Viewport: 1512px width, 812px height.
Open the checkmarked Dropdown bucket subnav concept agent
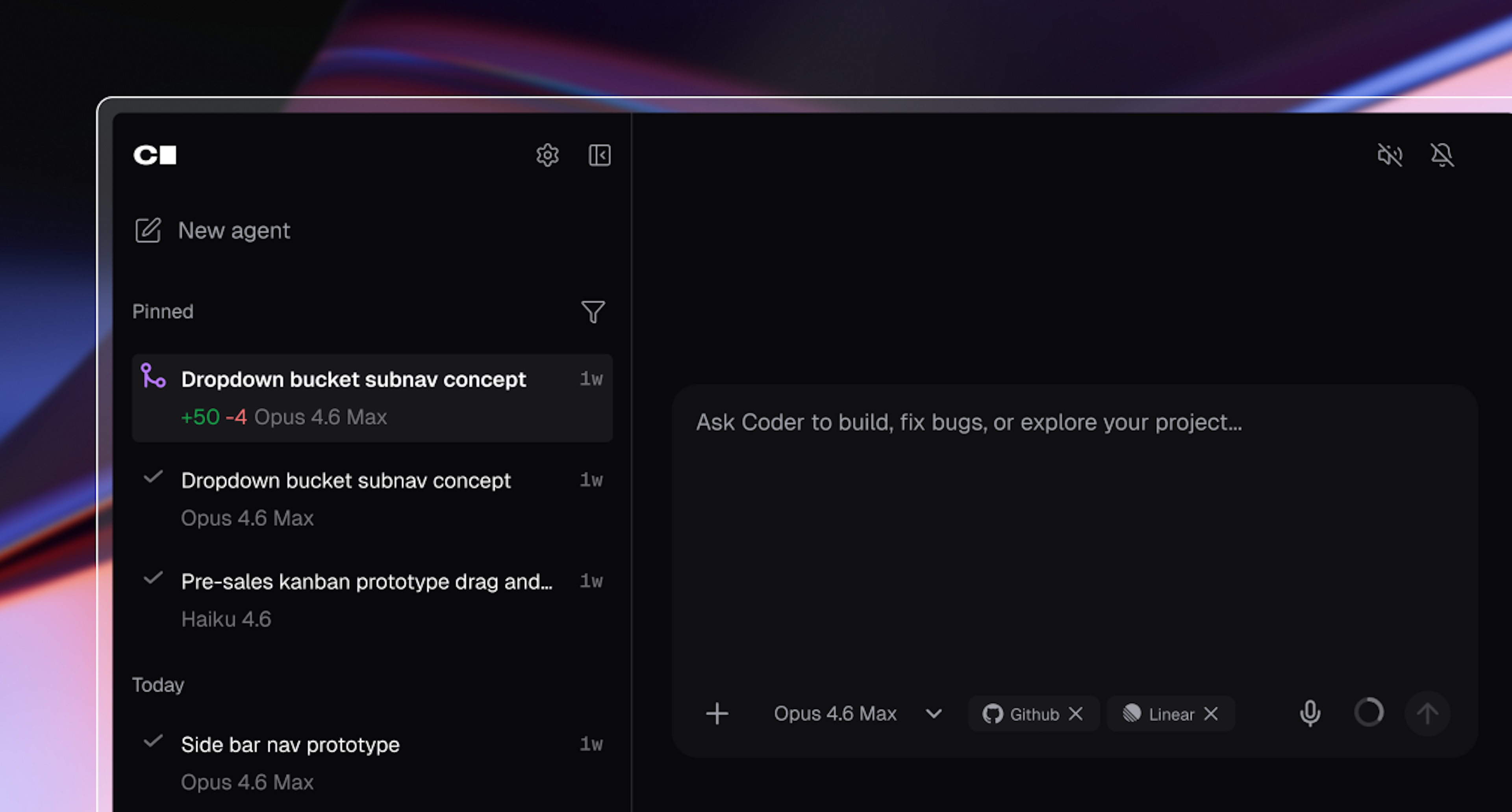(x=372, y=498)
